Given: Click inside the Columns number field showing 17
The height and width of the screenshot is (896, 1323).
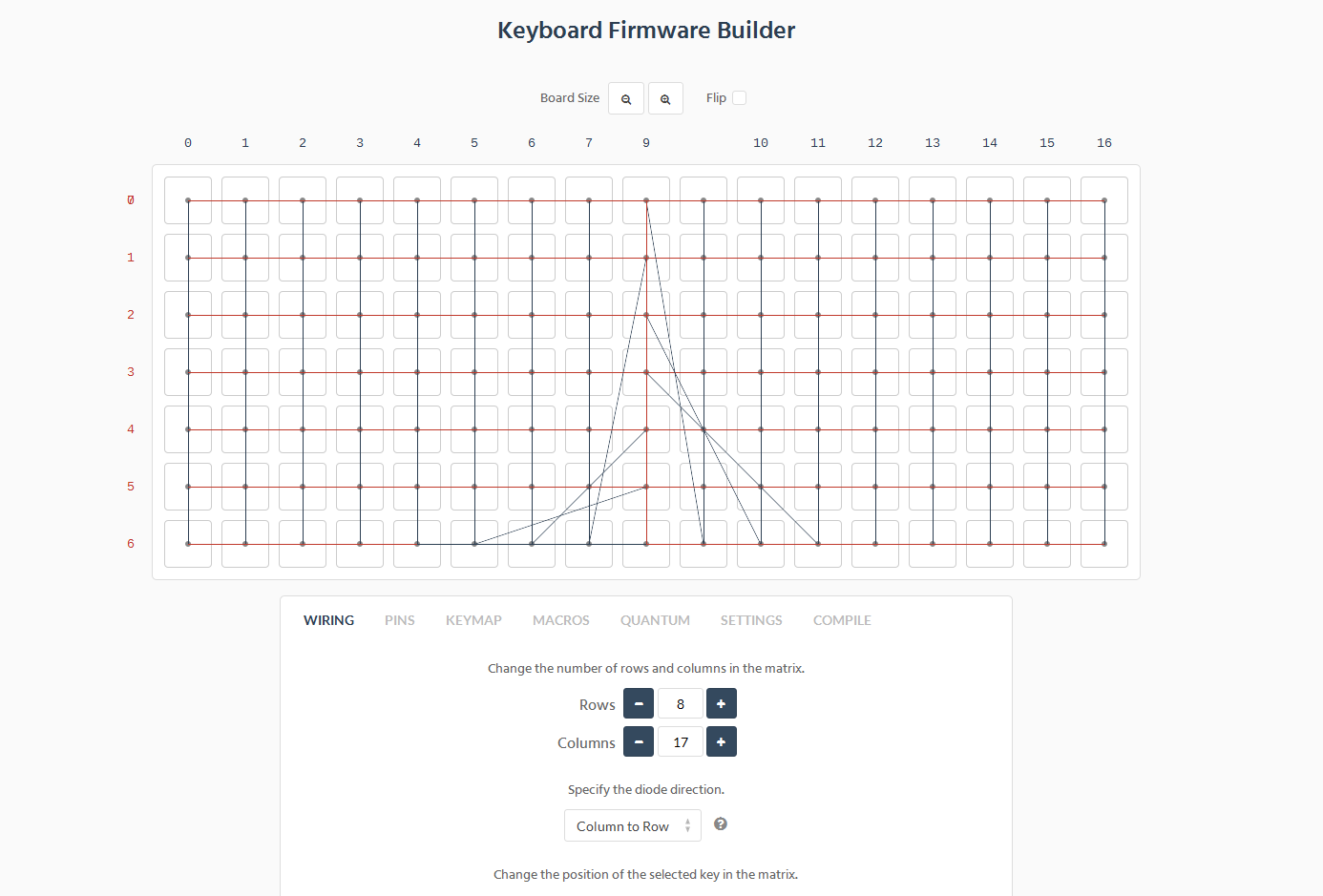Looking at the screenshot, I should [680, 741].
